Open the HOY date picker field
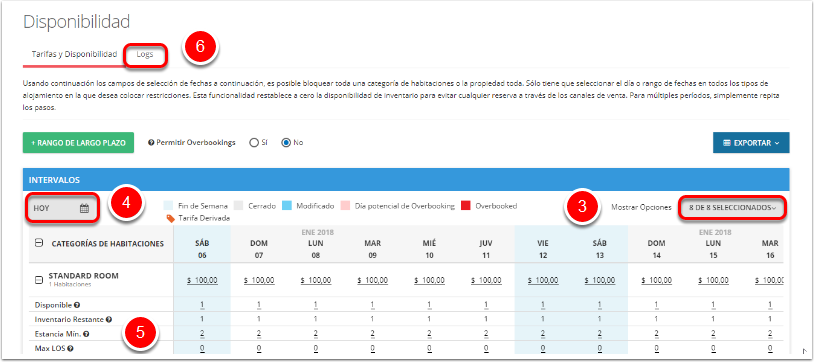The width and height of the screenshot is (814, 362). coord(62,208)
